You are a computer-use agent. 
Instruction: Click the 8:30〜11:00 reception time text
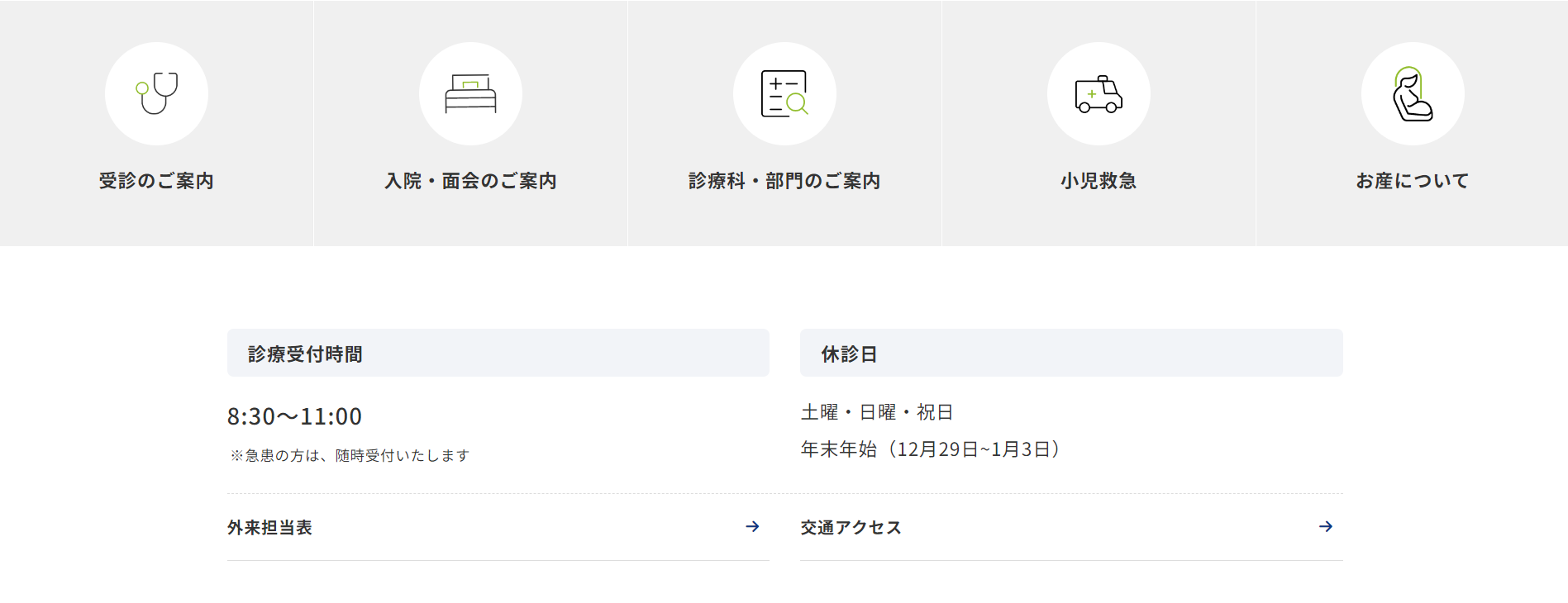(294, 416)
